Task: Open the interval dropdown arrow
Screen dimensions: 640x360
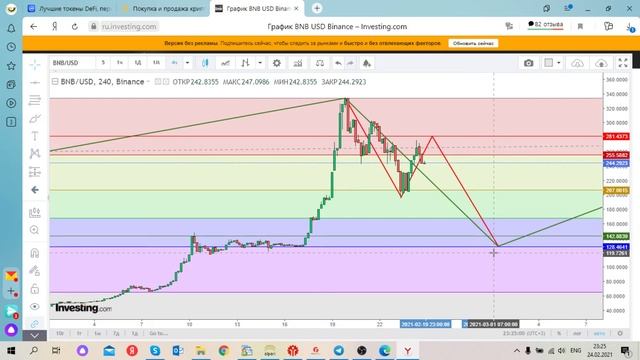Action: [187, 63]
